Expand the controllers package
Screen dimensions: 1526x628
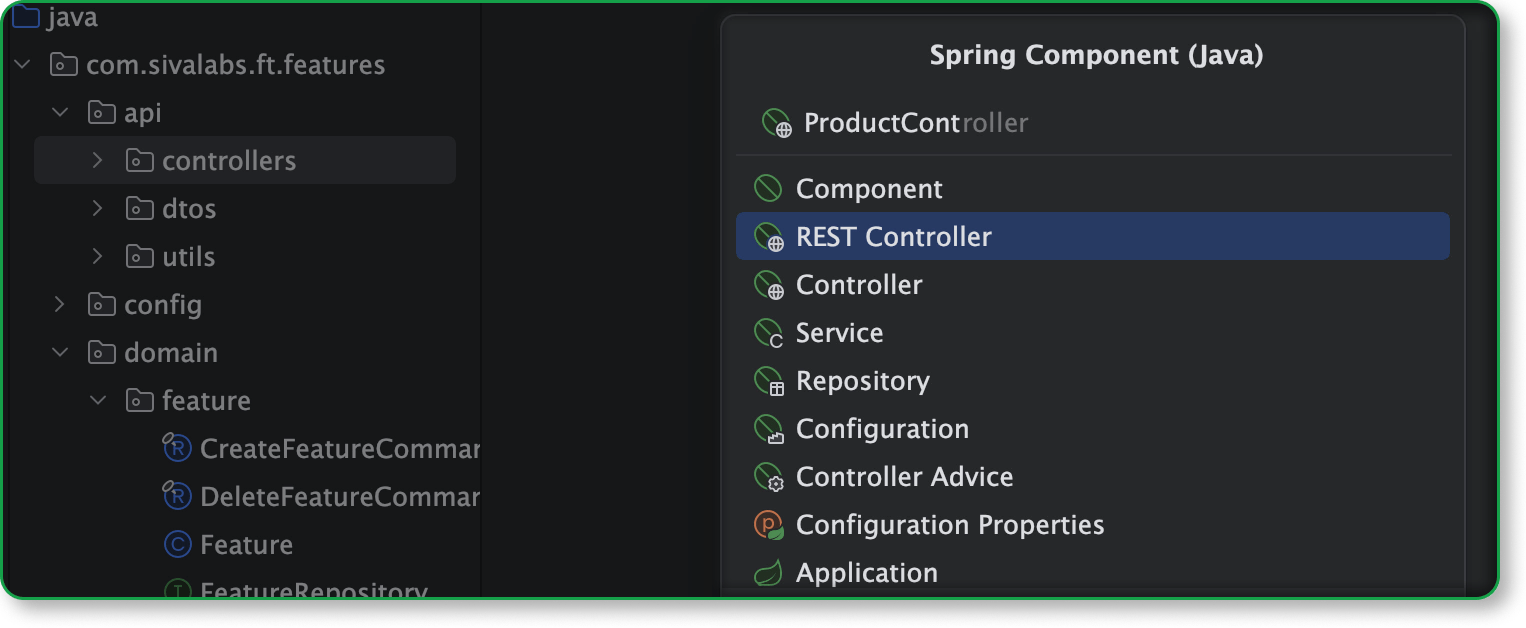tap(97, 160)
